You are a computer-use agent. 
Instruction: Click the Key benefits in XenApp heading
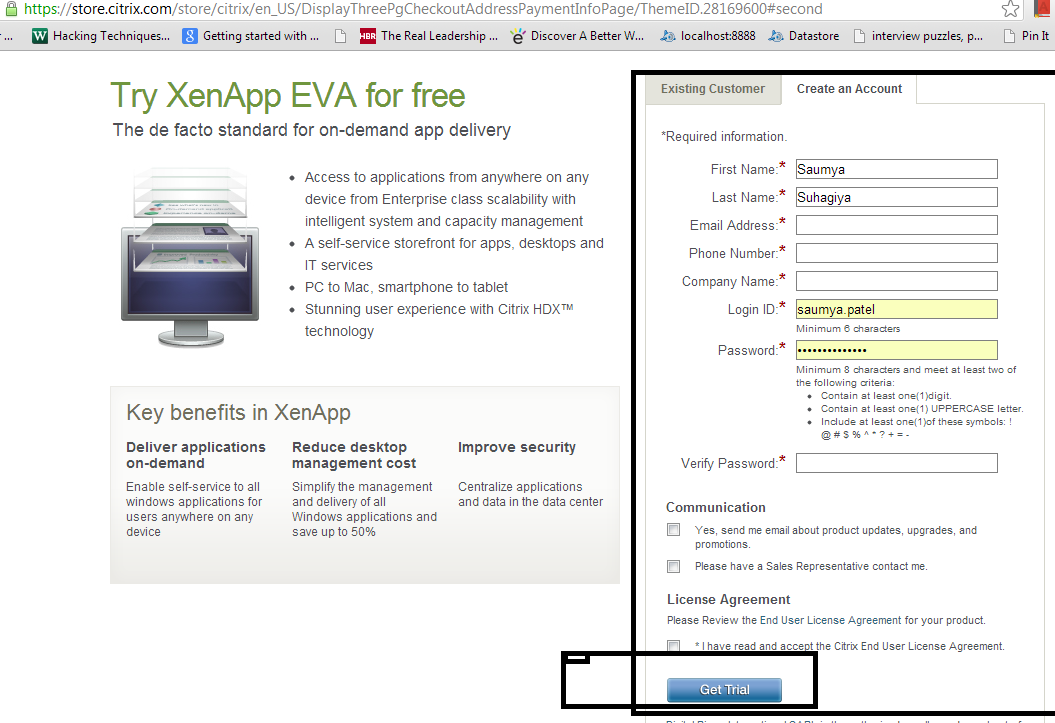click(x=238, y=412)
